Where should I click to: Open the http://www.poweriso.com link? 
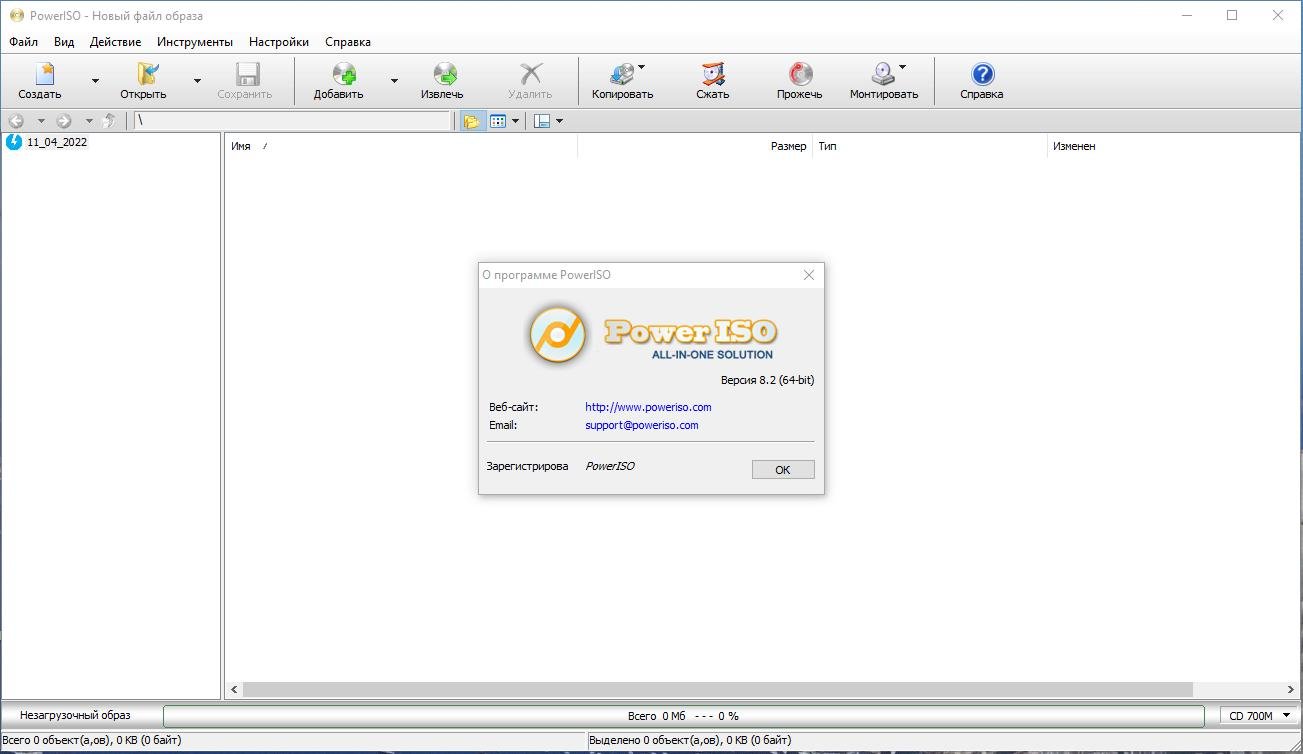coord(648,407)
